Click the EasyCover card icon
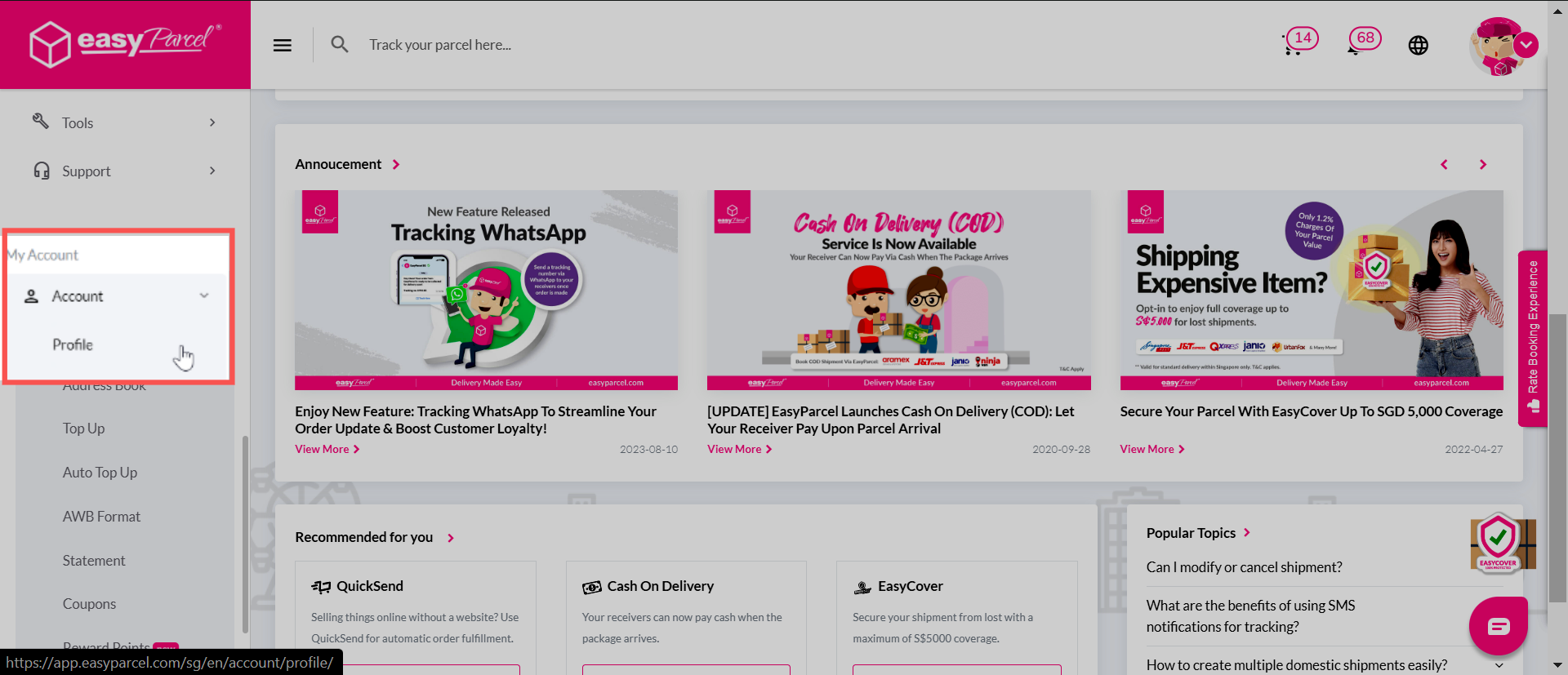This screenshot has width=1568, height=675. 862,587
